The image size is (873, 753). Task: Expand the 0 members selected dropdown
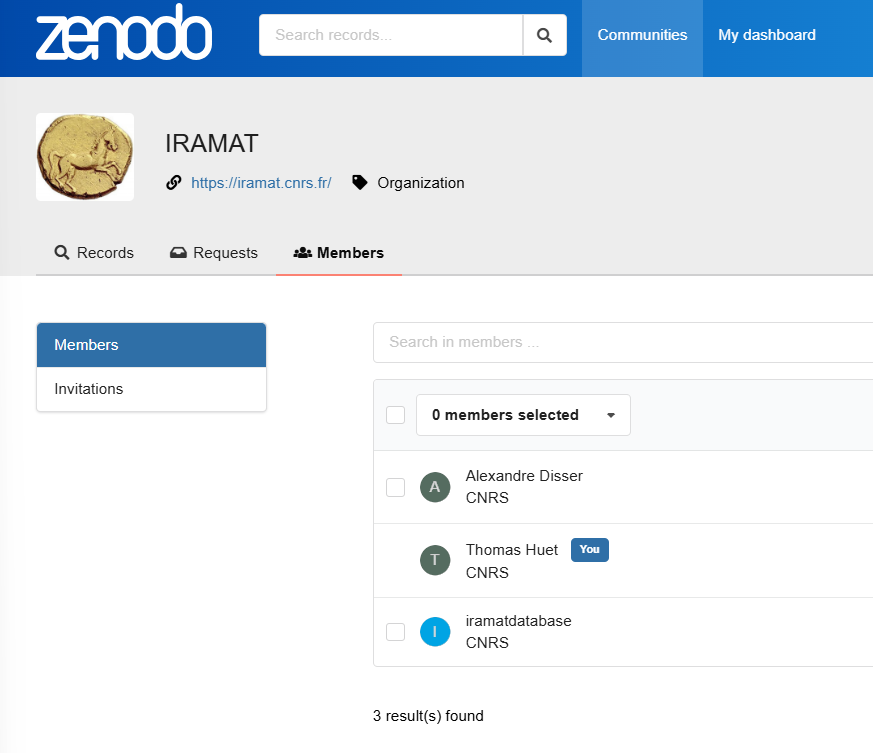click(x=523, y=415)
